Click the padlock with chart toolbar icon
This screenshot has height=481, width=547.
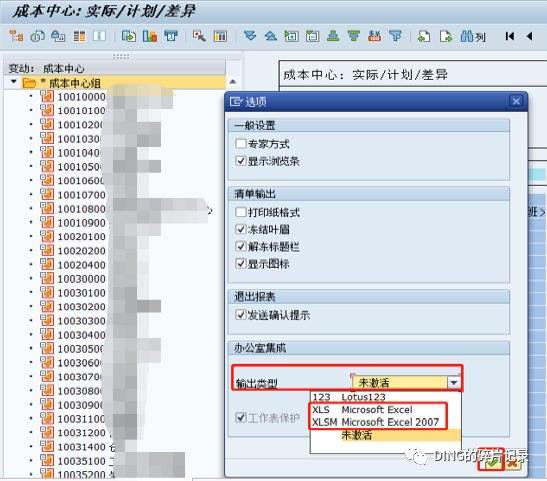tap(58, 36)
